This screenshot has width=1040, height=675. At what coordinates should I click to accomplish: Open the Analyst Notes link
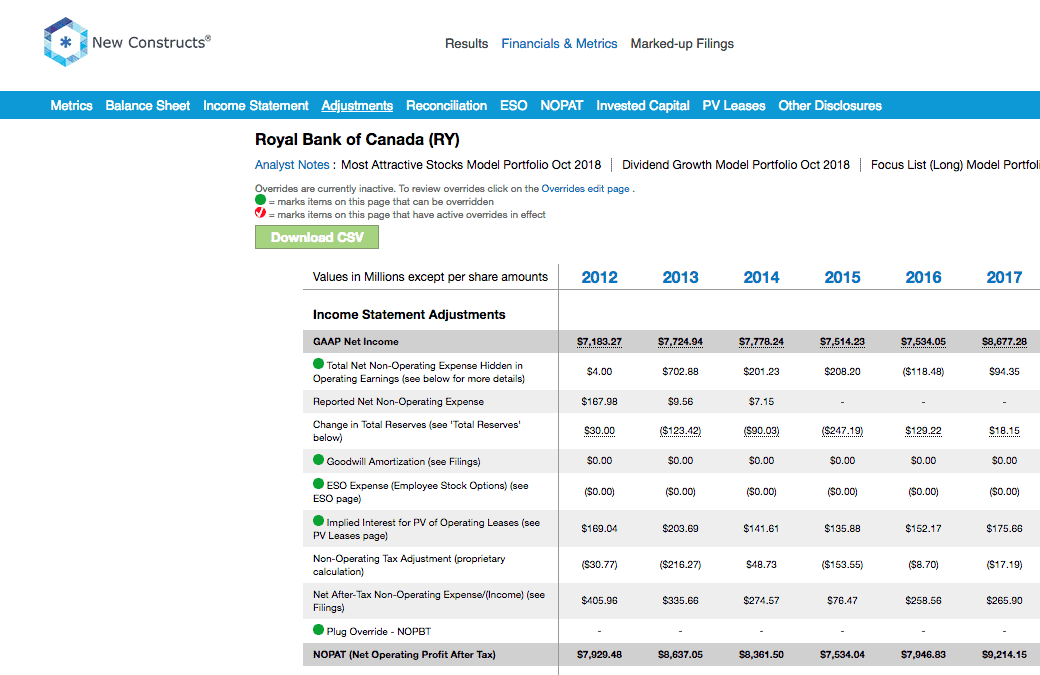[x=292, y=165]
